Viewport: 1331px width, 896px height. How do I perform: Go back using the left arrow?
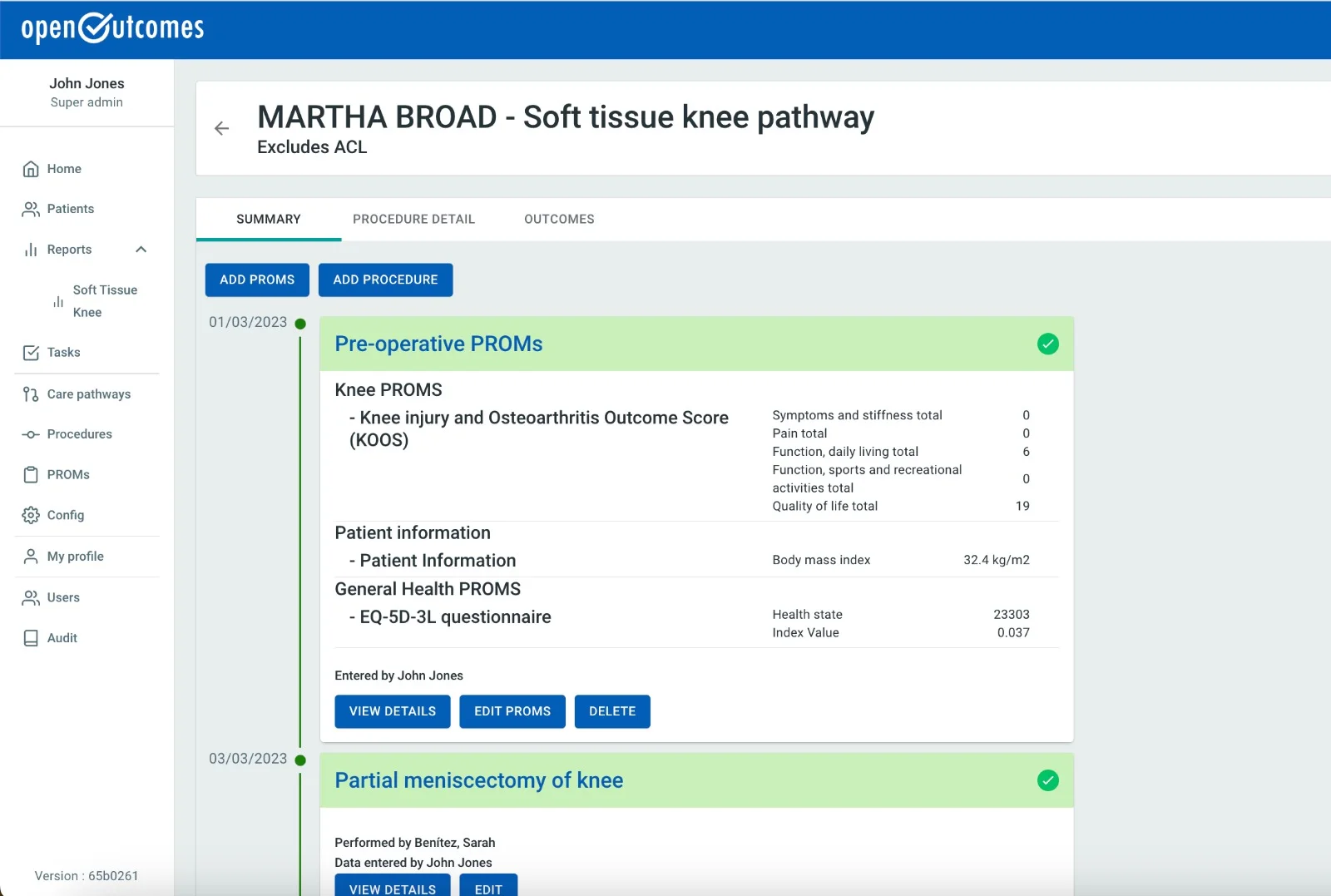point(221,128)
